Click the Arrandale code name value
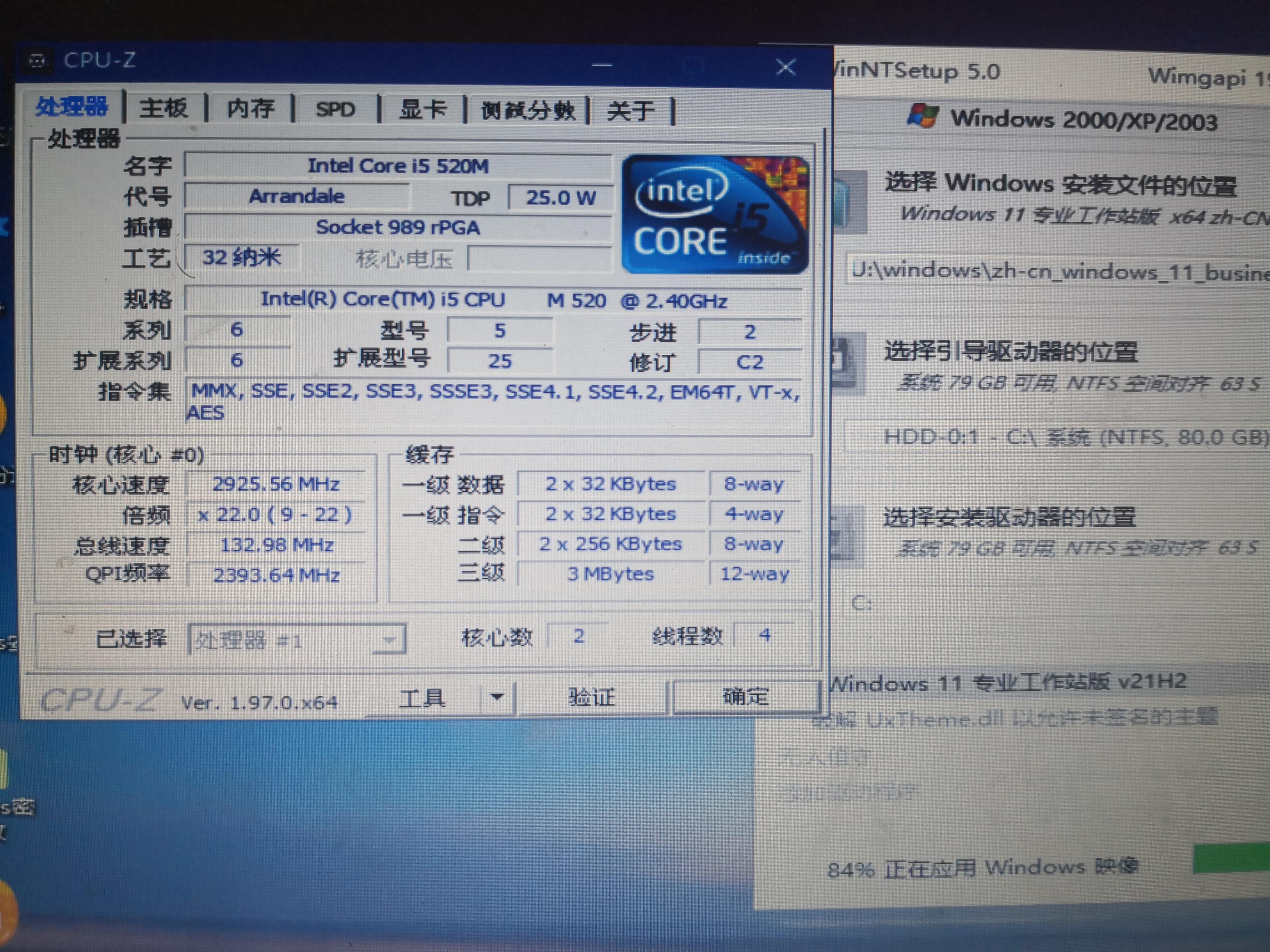Screen dimensions: 1270x952 [x=297, y=196]
